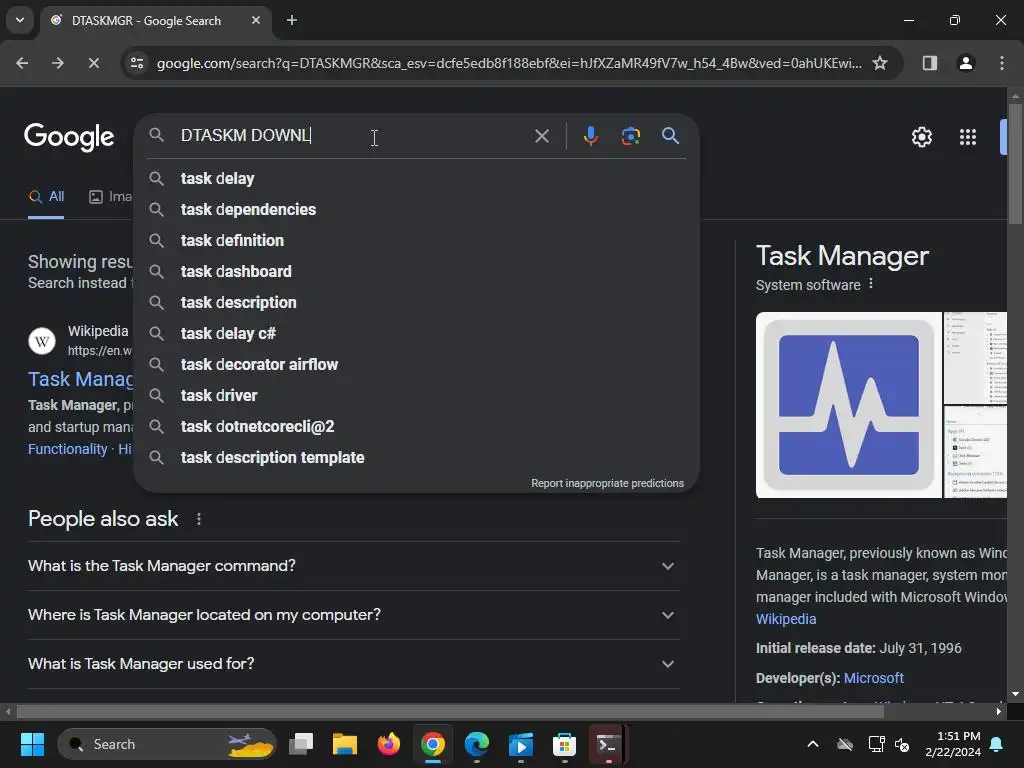Click Task Manager icon thumbnail
The height and width of the screenshot is (768, 1024).
(848, 405)
